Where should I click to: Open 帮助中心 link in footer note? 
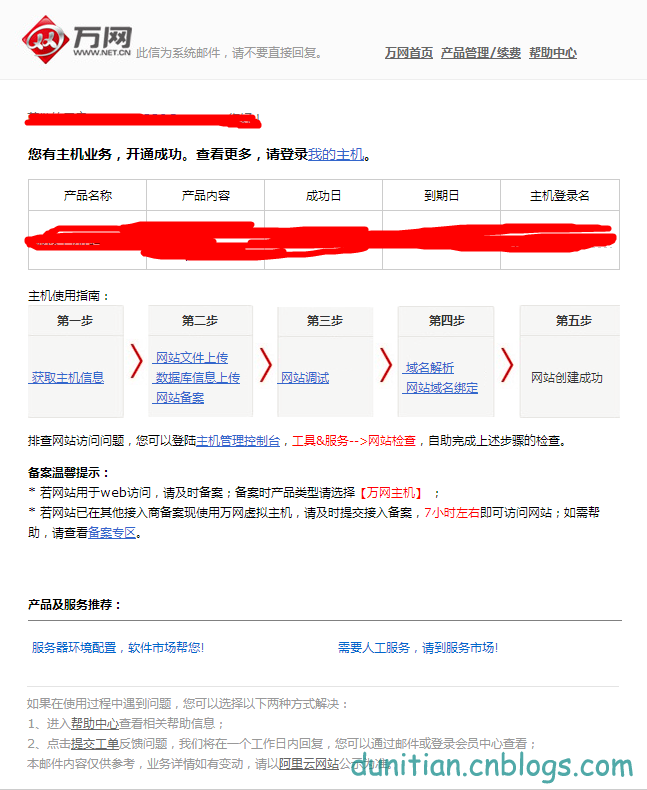(x=95, y=723)
